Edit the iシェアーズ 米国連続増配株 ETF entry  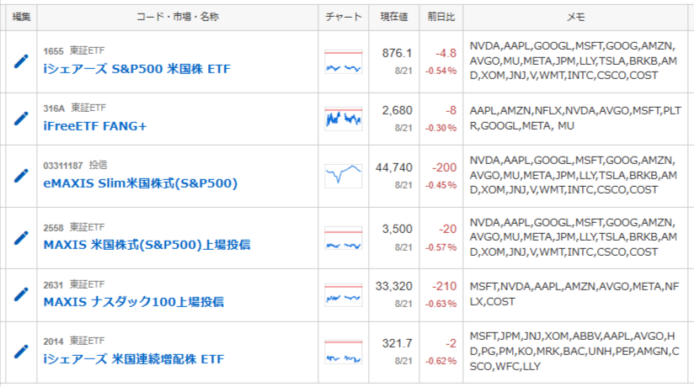pos(21,352)
